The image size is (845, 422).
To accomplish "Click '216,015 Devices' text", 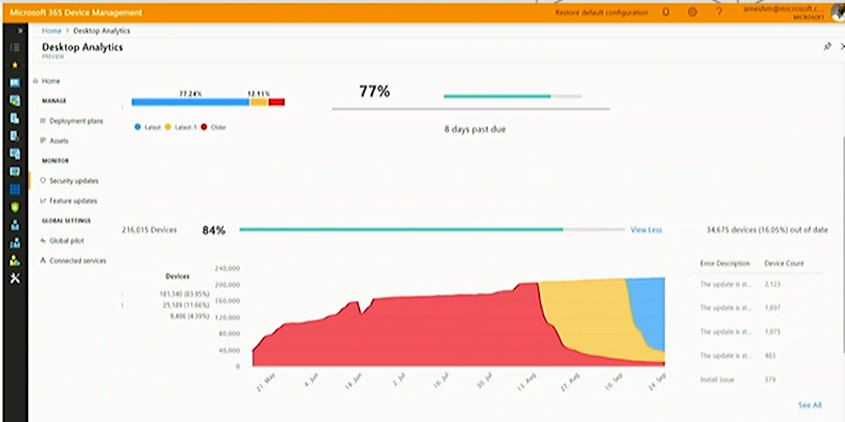I will 149,230.
